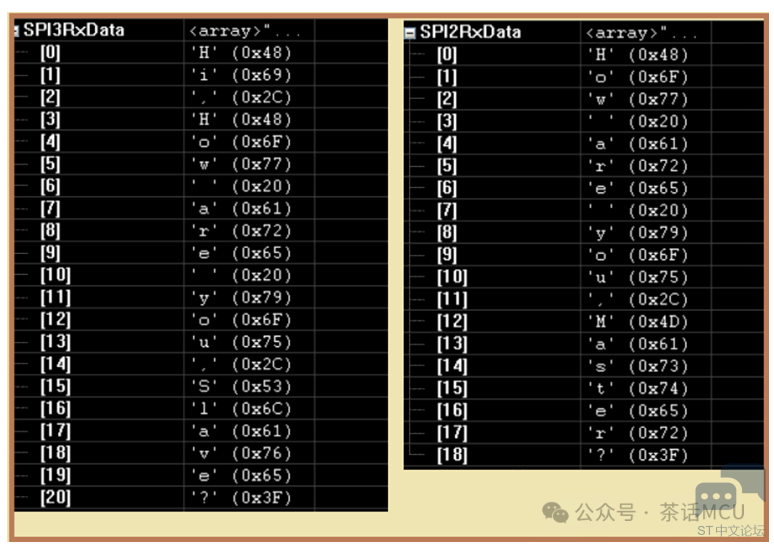Click the WeChat logo icon watermark
Image resolution: width=774 pixels, height=546 pixels.
(x=555, y=512)
